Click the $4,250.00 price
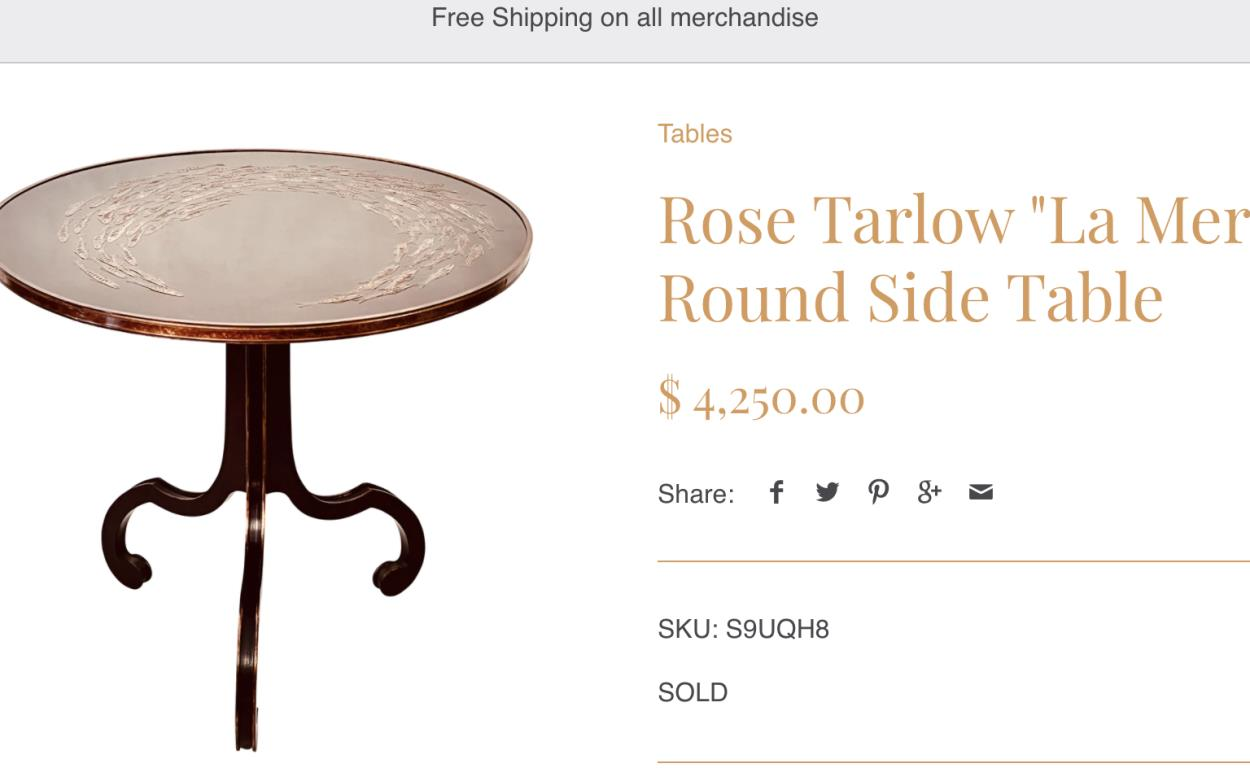The image size is (1250, 781). (761, 398)
